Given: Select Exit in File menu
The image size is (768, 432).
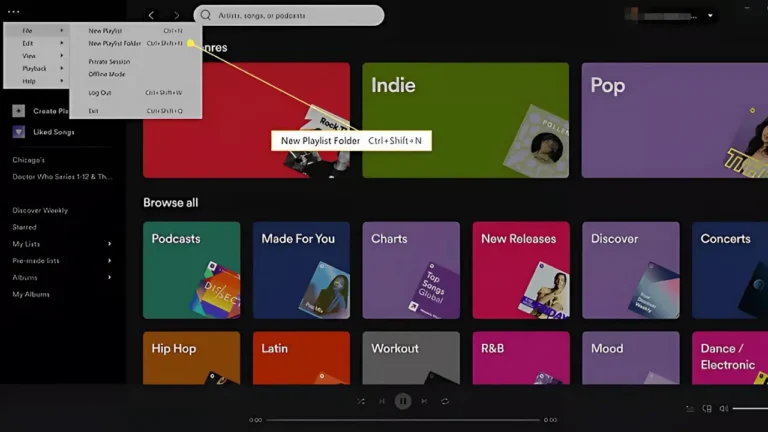Looking at the screenshot, I should pos(136,111).
